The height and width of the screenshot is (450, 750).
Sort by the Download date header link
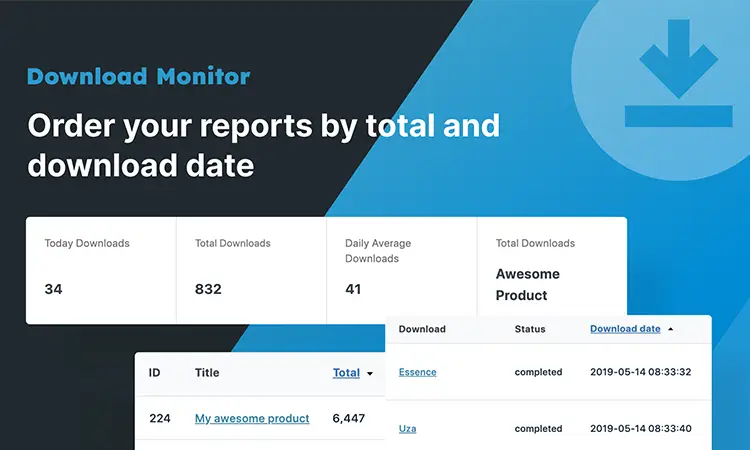(x=625, y=329)
